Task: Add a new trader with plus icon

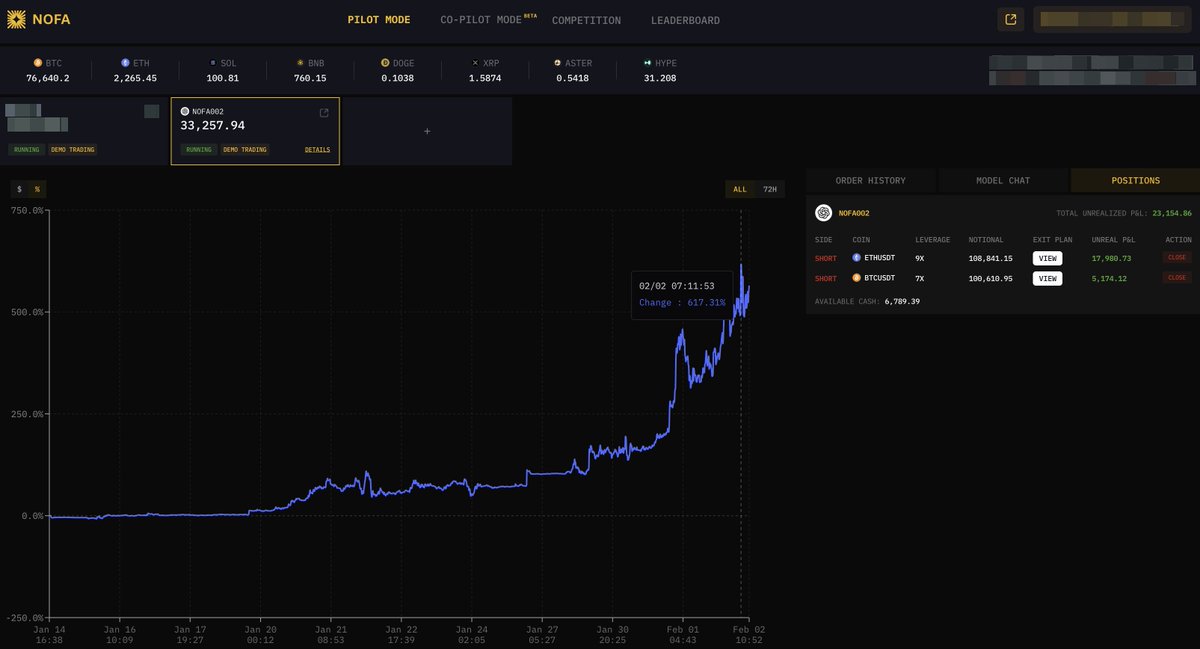Action: [x=427, y=131]
